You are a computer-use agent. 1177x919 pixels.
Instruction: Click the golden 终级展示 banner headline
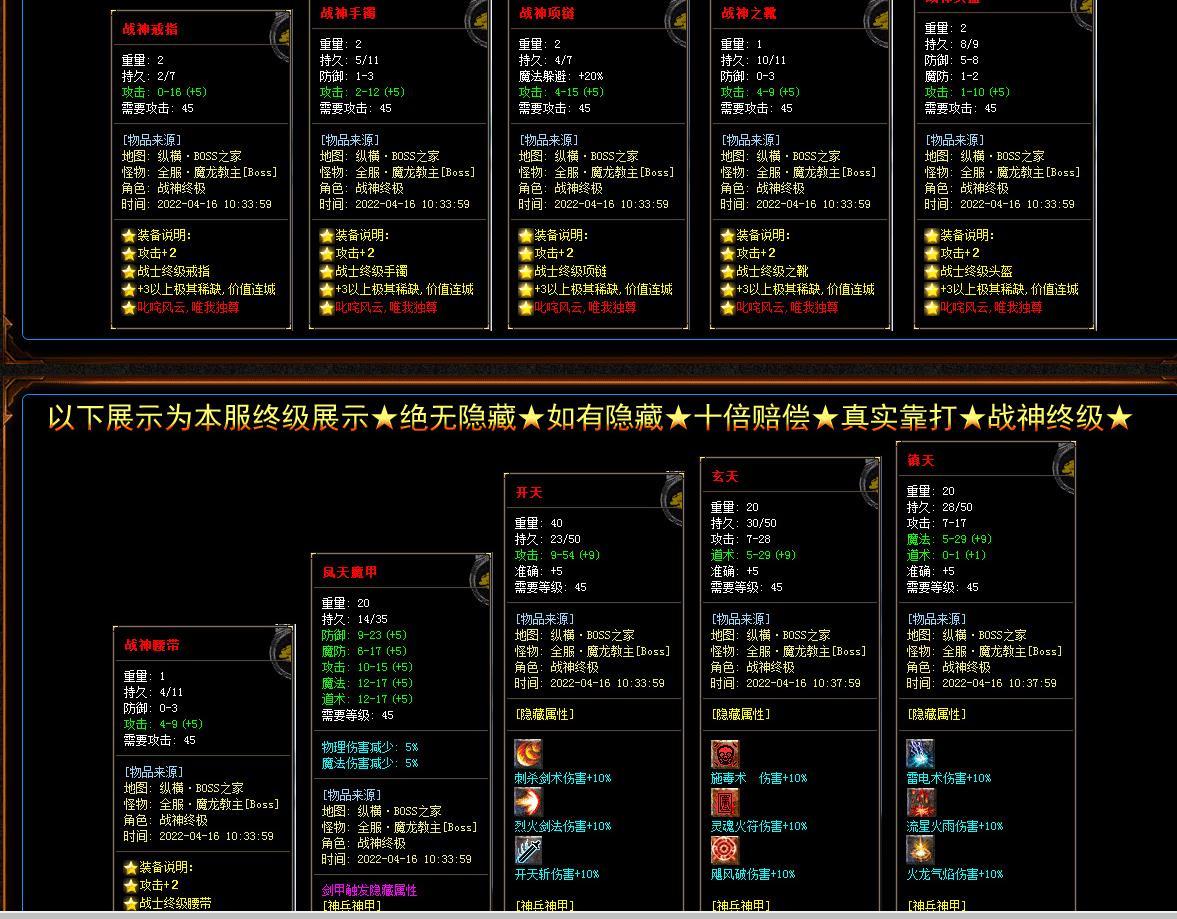coord(590,417)
